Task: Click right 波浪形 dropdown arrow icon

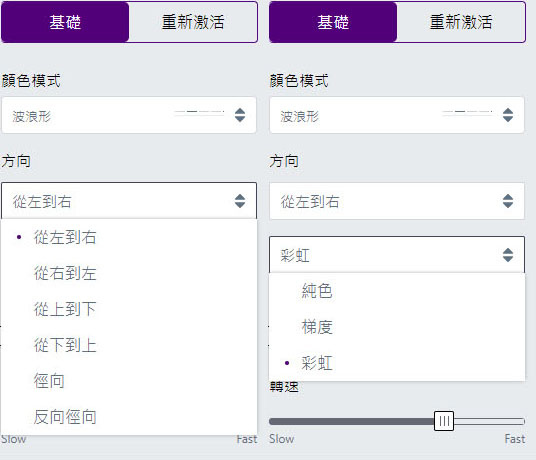Action: pos(508,115)
